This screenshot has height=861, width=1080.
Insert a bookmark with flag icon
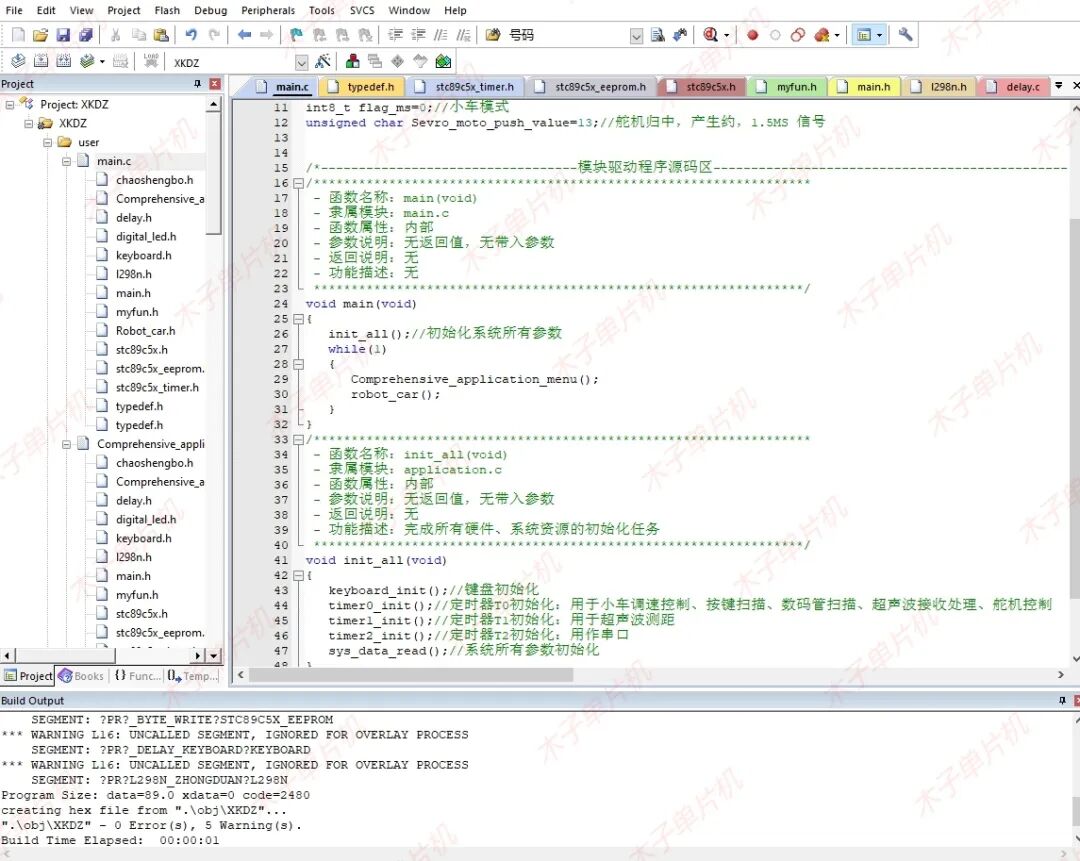296,34
